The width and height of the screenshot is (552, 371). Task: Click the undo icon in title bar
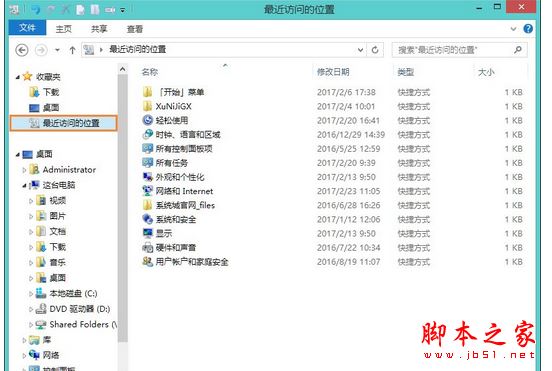(x=36, y=10)
